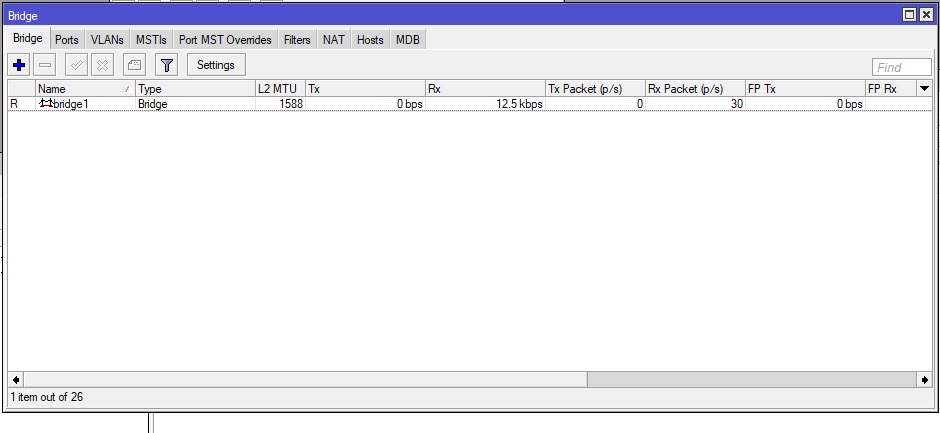Open the NAT tab
This screenshot has height=433, width=940.
[334, 40]
